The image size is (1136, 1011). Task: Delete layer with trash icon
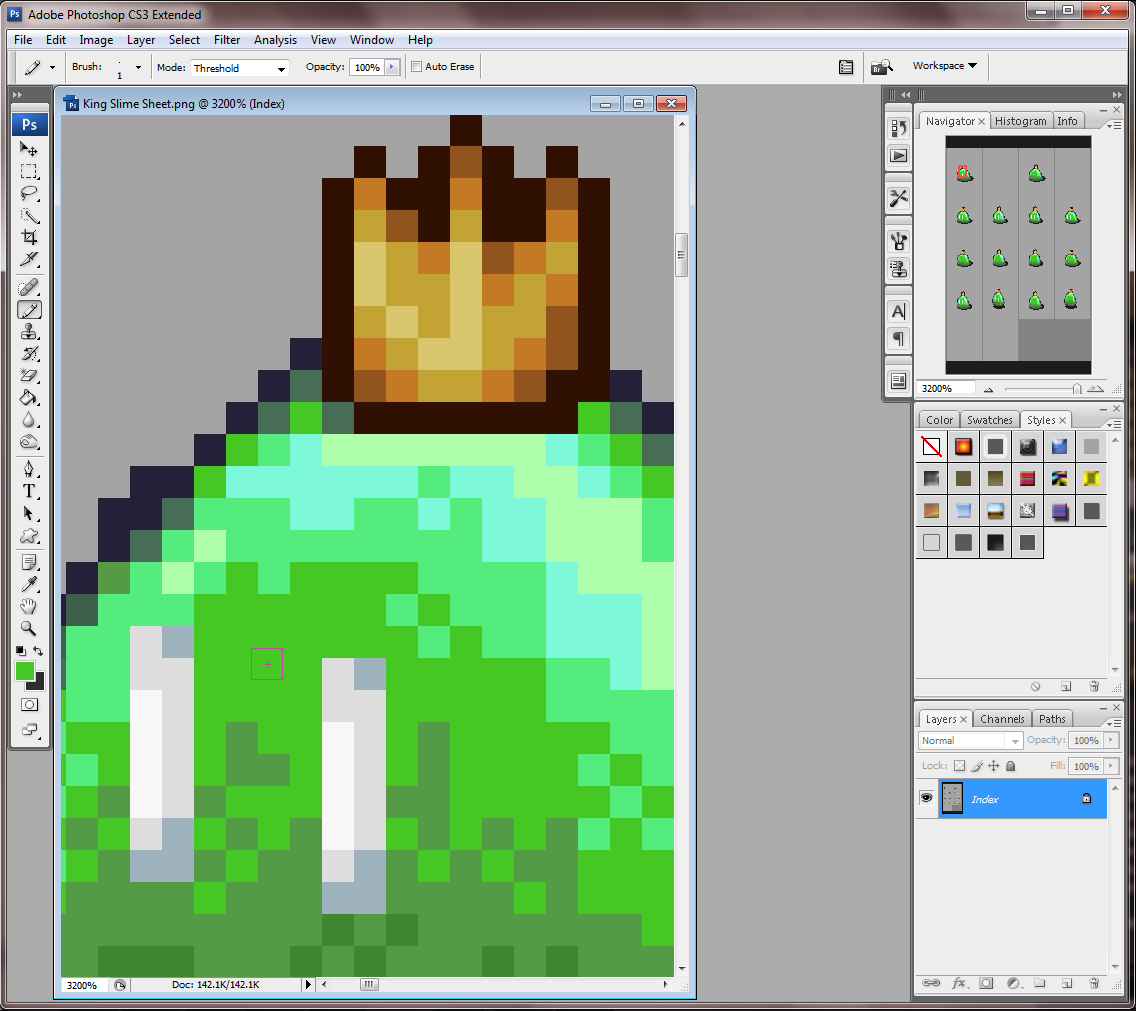point(1094,983)
